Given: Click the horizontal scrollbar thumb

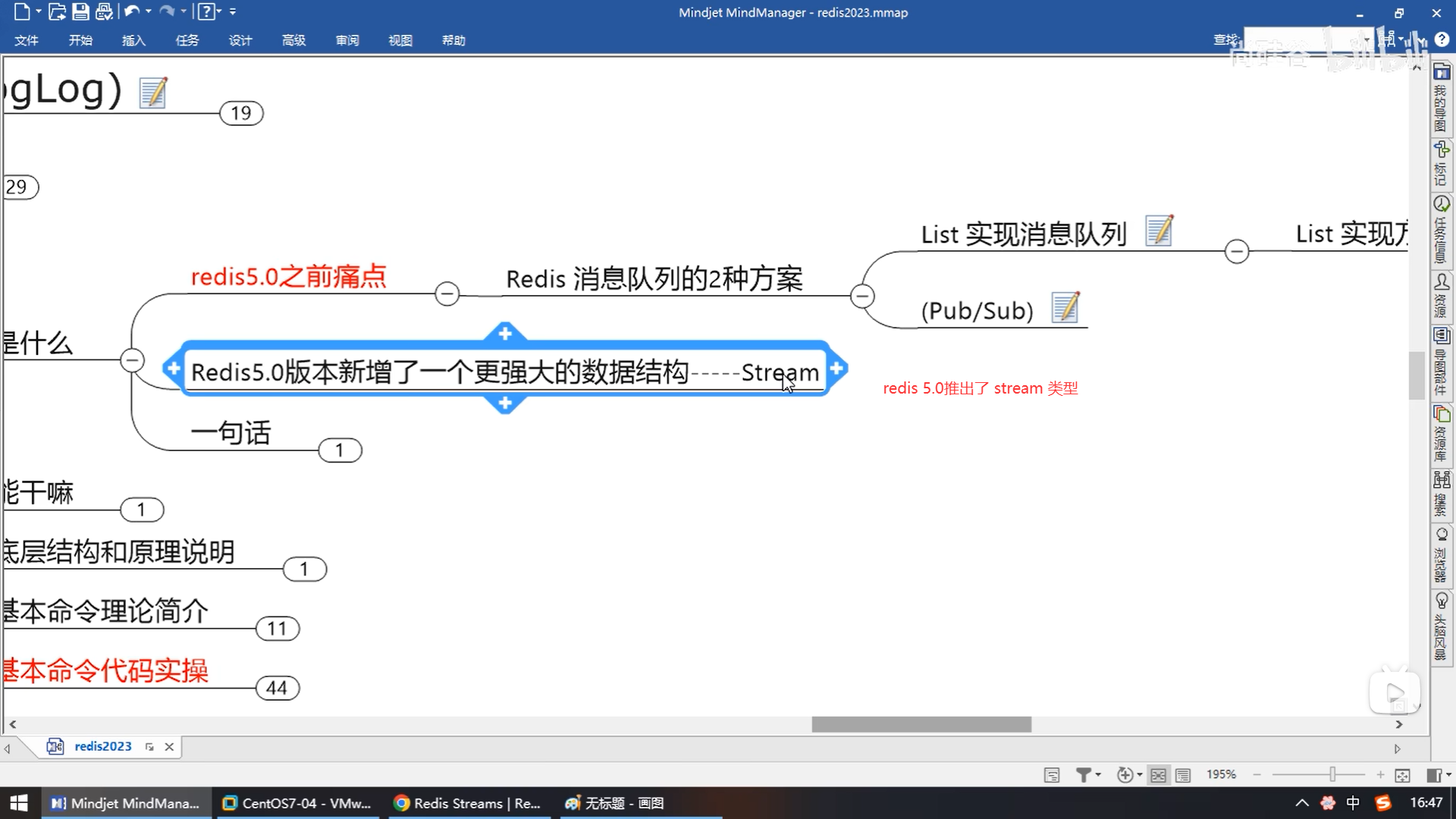Looking at the screenshot, I should (921, 724).
